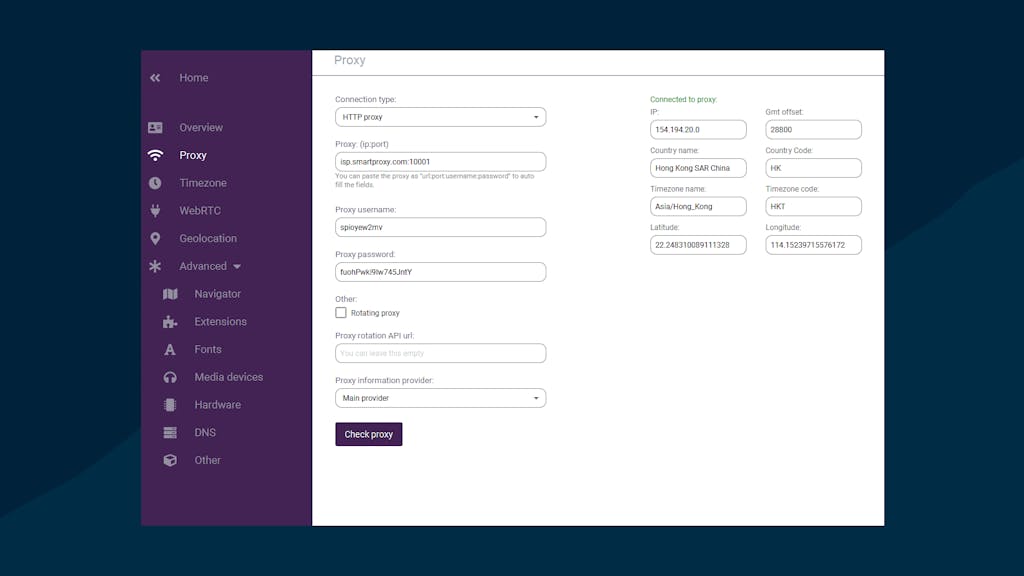The image size is (1024, 576).
Task: Open the Hardware submenu item
Action: [217, 405]
